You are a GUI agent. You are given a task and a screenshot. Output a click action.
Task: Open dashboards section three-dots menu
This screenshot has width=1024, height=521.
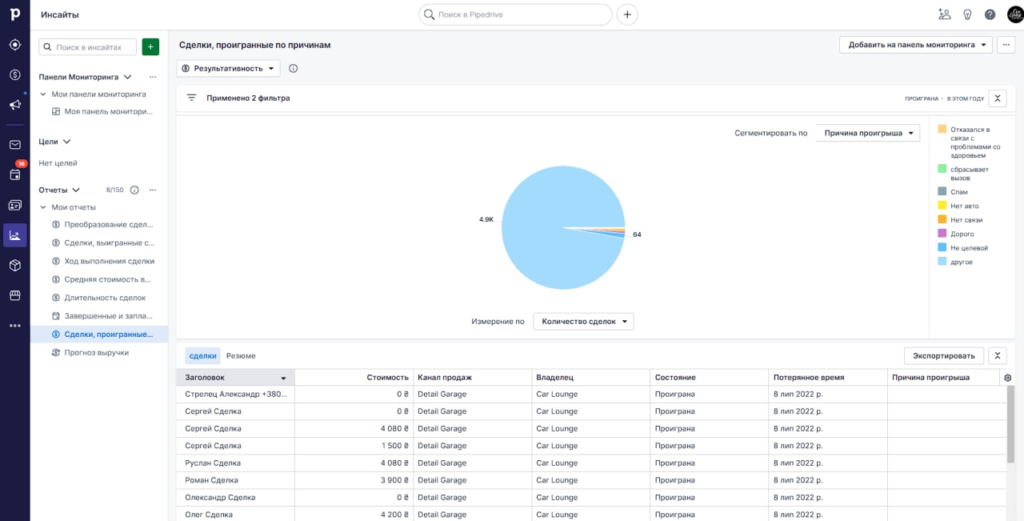[153, 77]
